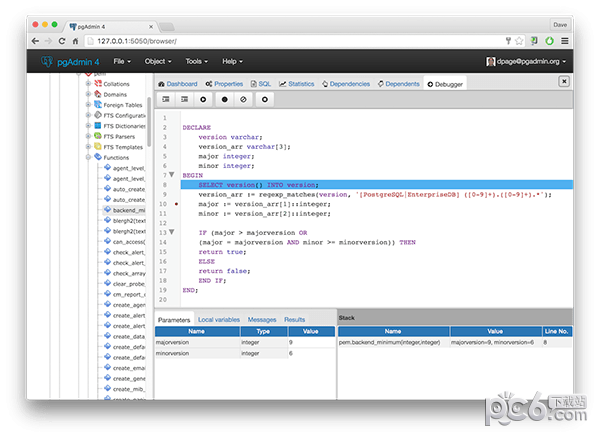Collapse the Functions tree node
This screenshot has width=600, height=438.
[88, 157]
